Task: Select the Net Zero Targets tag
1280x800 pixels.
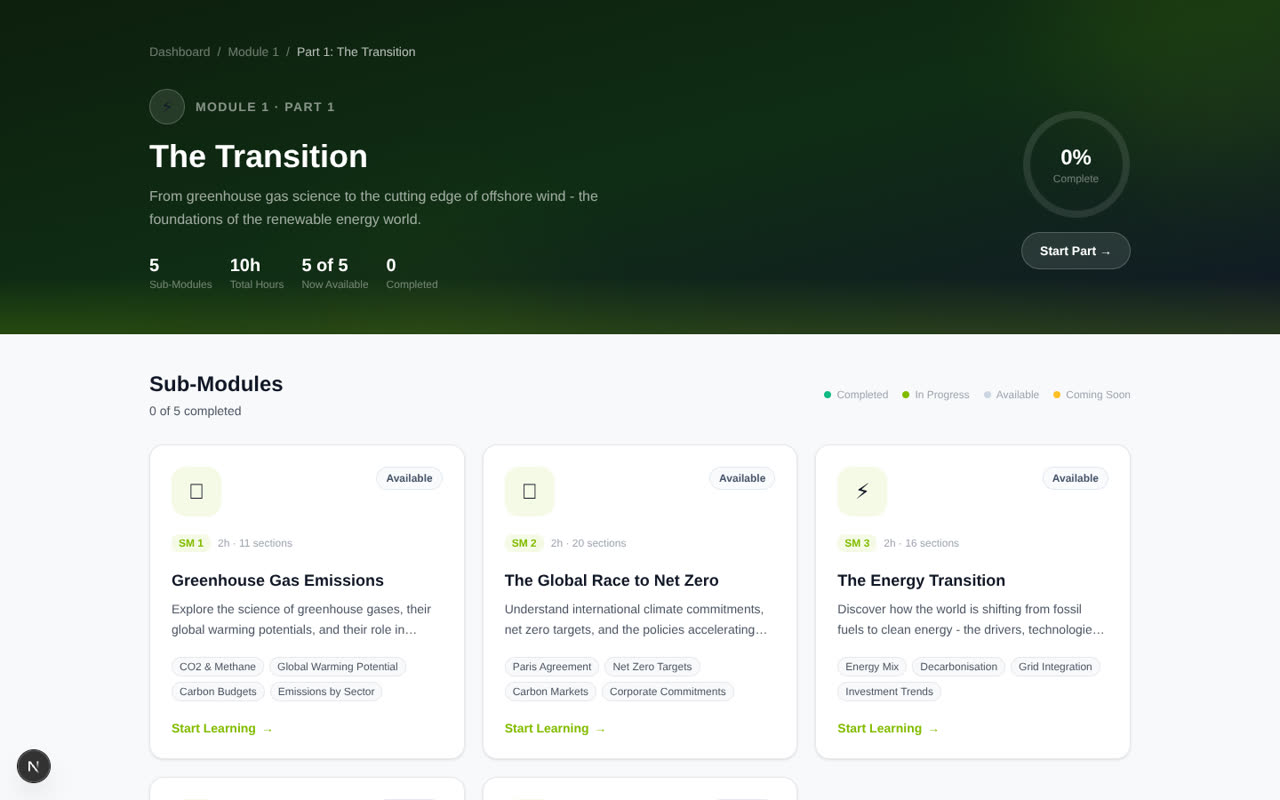Action: 652,666
